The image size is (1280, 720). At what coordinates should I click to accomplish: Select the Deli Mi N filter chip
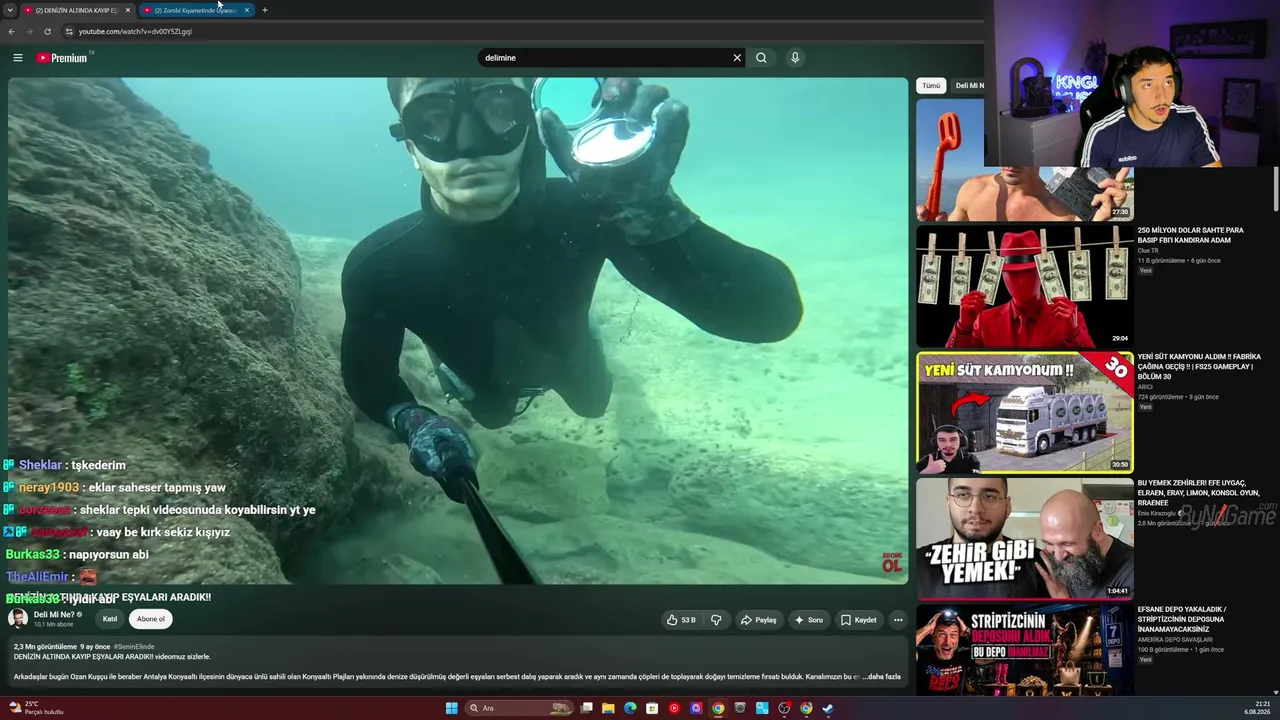tap(969, 86)
